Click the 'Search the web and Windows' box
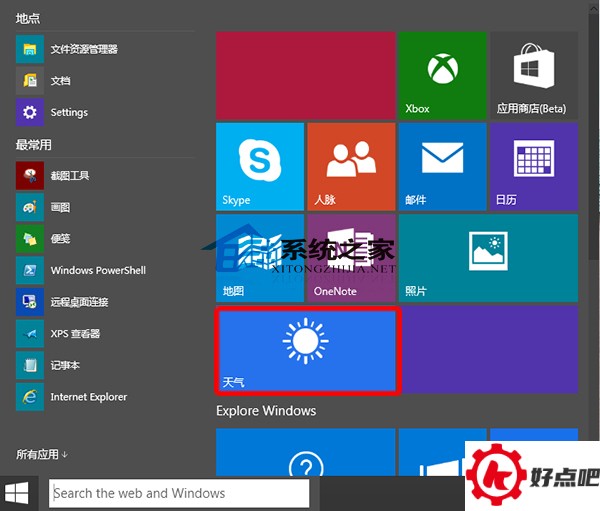 [179, 493]
